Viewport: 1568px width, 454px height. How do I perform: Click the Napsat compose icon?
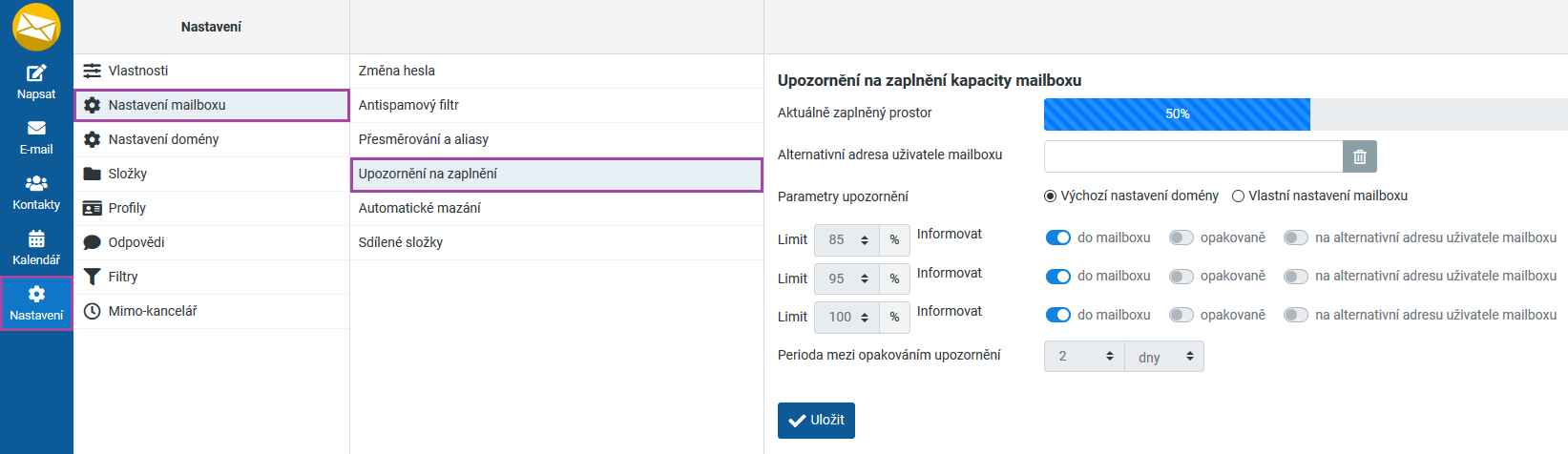[x=36, y=73]
